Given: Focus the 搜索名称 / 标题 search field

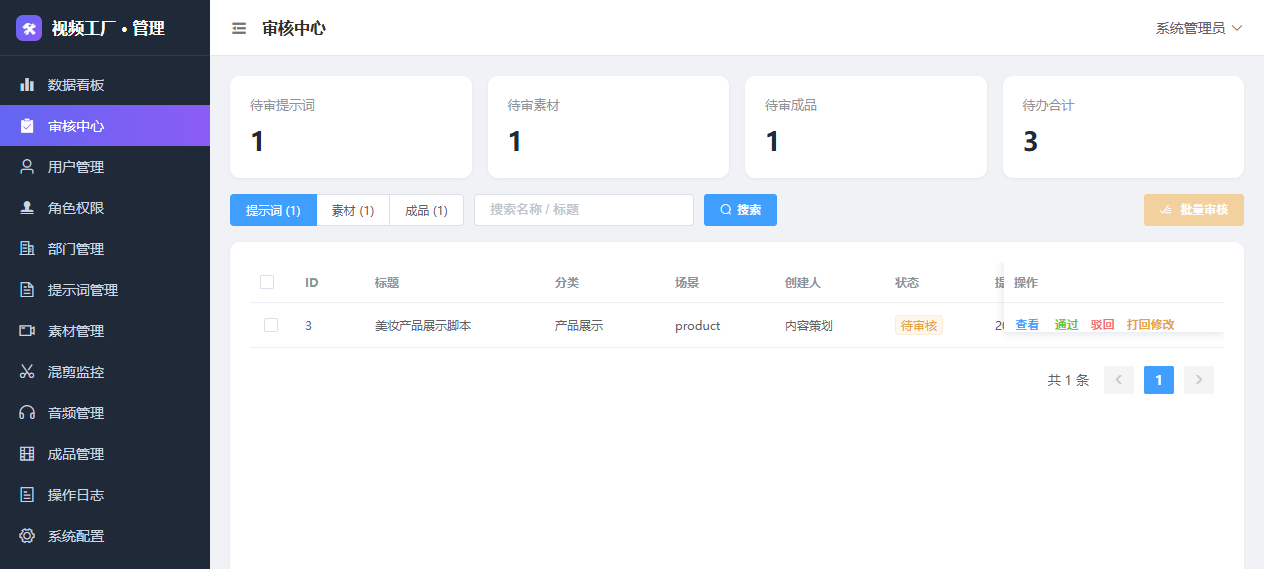Looking at the screenshot, I should pos(584,210).
